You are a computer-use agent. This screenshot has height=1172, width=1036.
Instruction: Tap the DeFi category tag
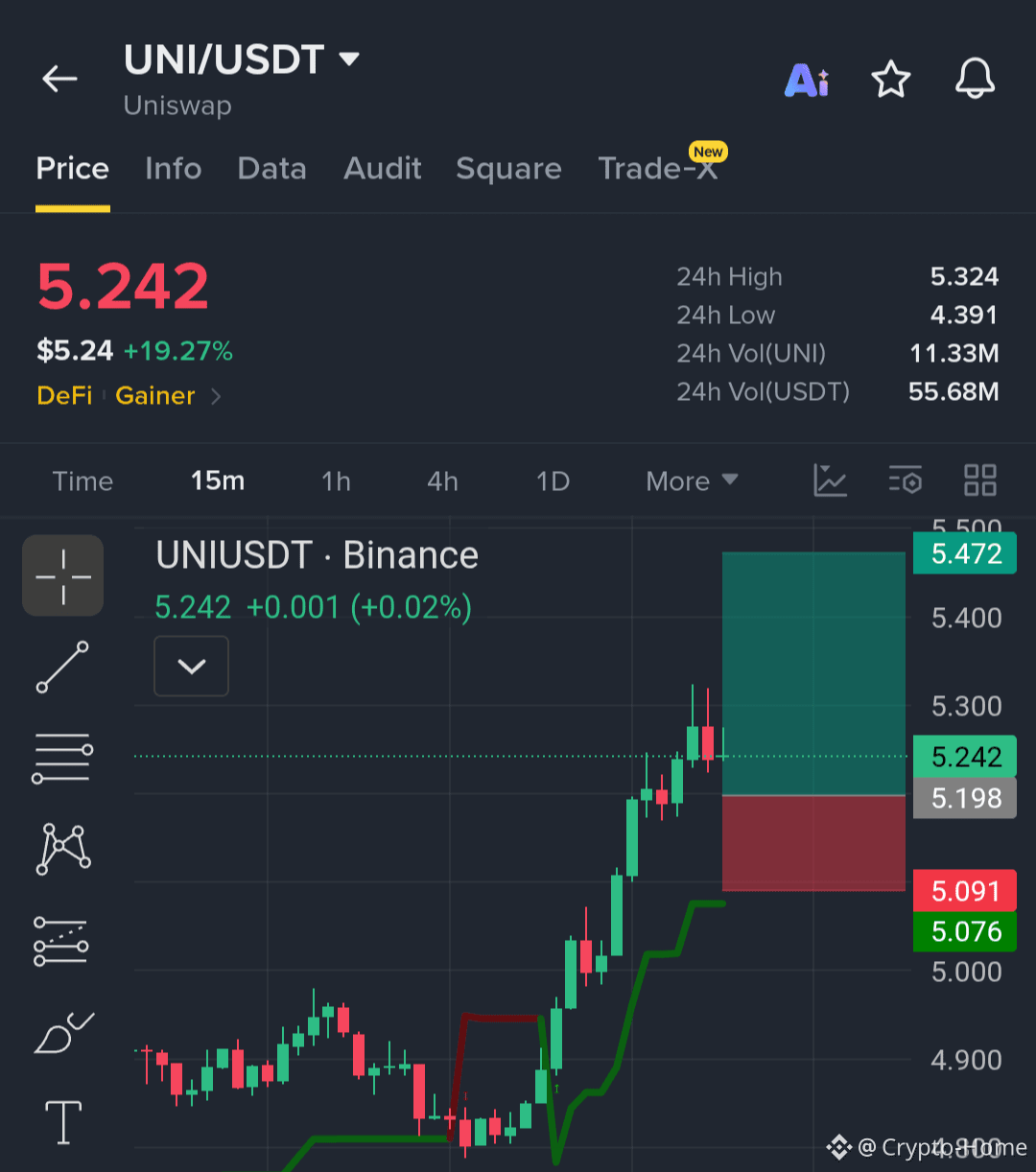(64, 396)
